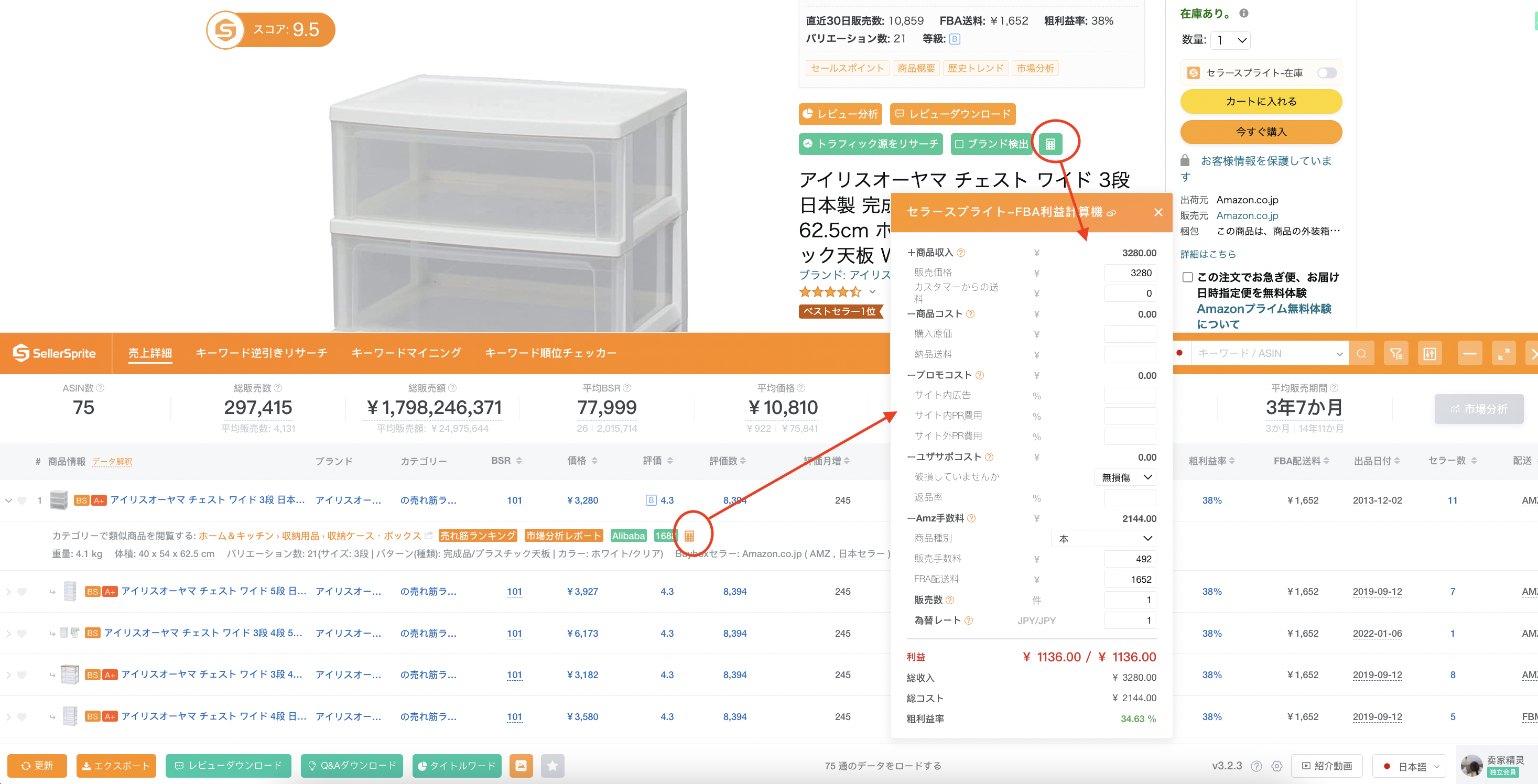Screen dimensions: 1538x784
Task: Open the キーワード順位チェッカー tab
Action: [550, 354]
